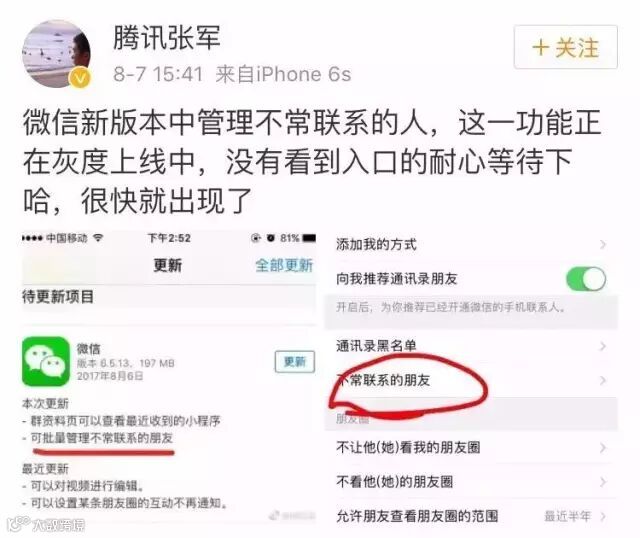Expand the 添加我的方式 chevron

click(x=603, y=245)
